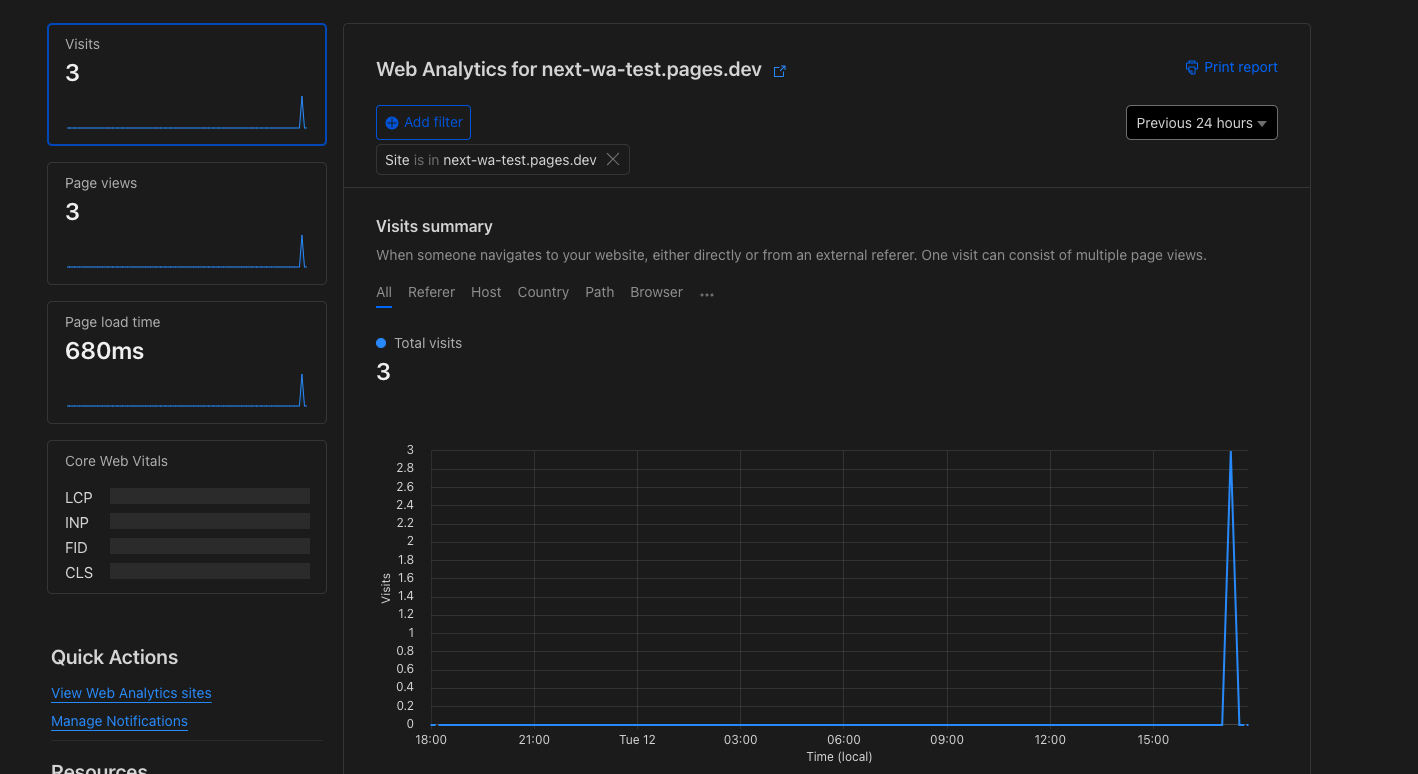Toggle the Total visits series visibility
1418x774 pixels.
point(418,342)
